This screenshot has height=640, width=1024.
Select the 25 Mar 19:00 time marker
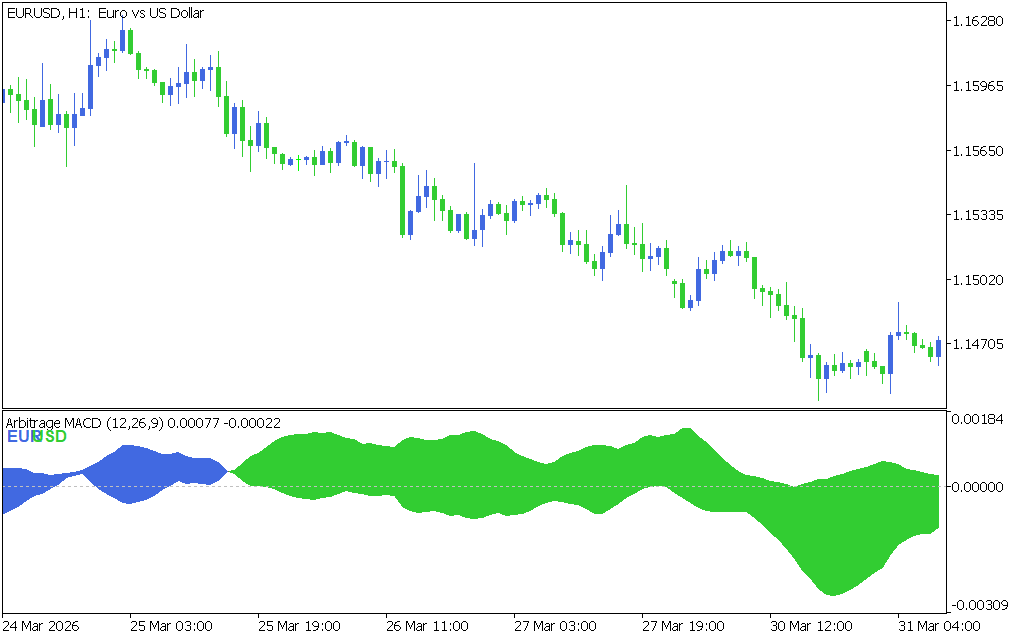[299, 626]
